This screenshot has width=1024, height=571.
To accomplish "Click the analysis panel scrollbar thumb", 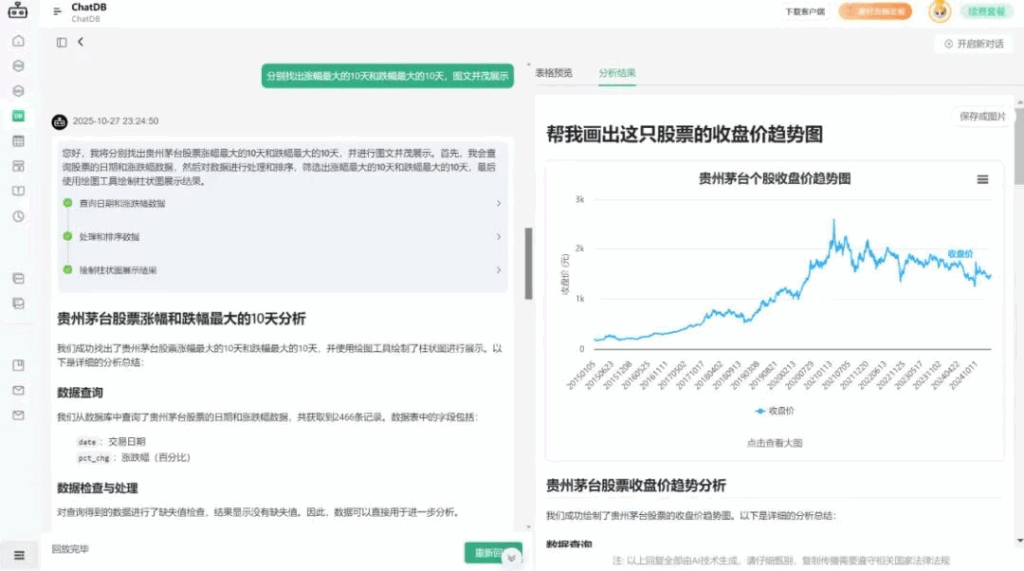I will [1019, 146].
